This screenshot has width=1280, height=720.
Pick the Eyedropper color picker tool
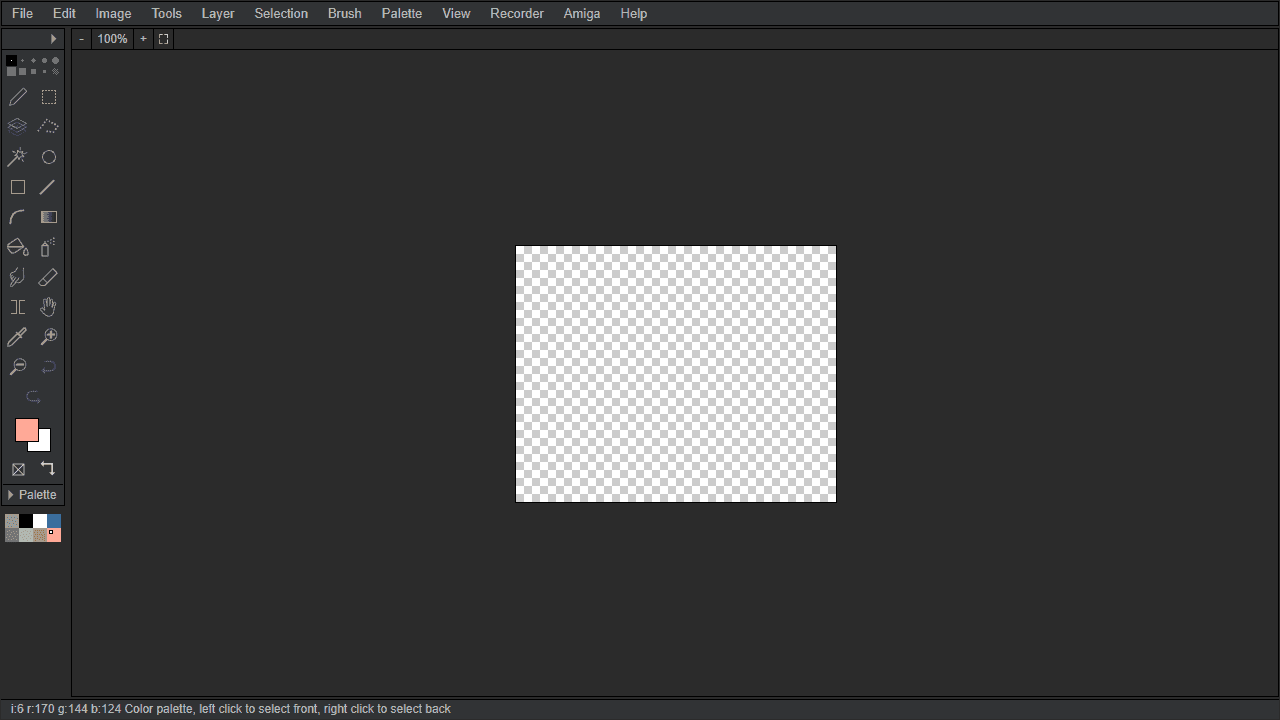tap(18, 337)
